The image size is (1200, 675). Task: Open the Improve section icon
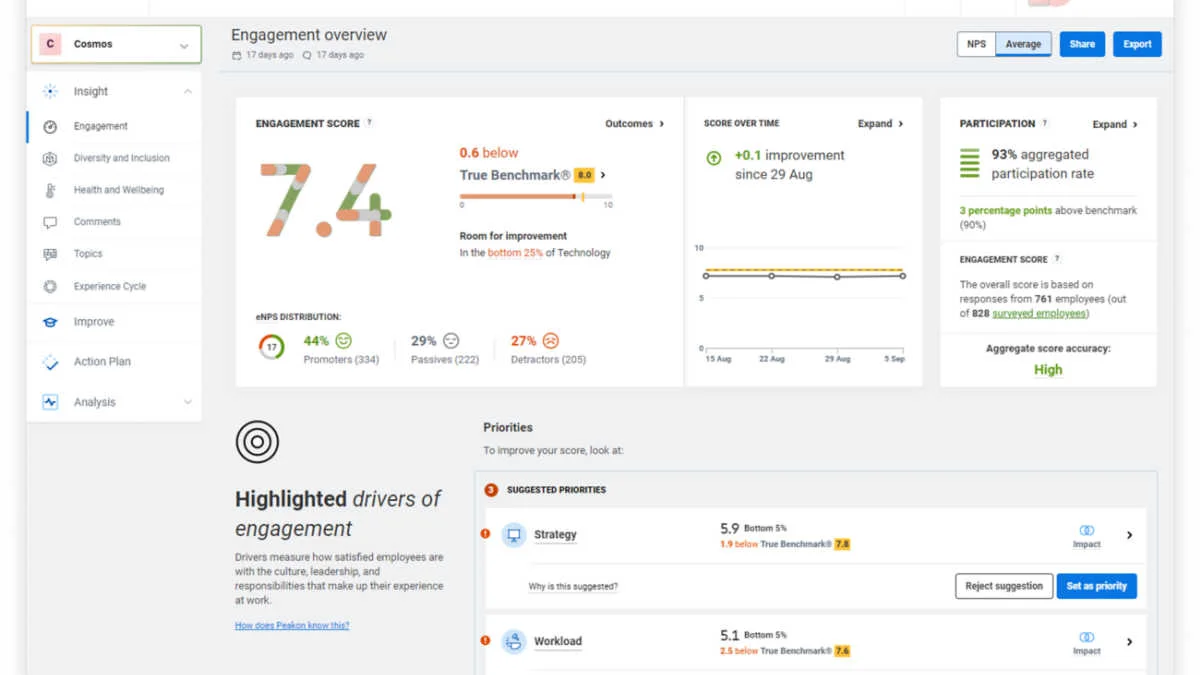[x=49, y=321]
